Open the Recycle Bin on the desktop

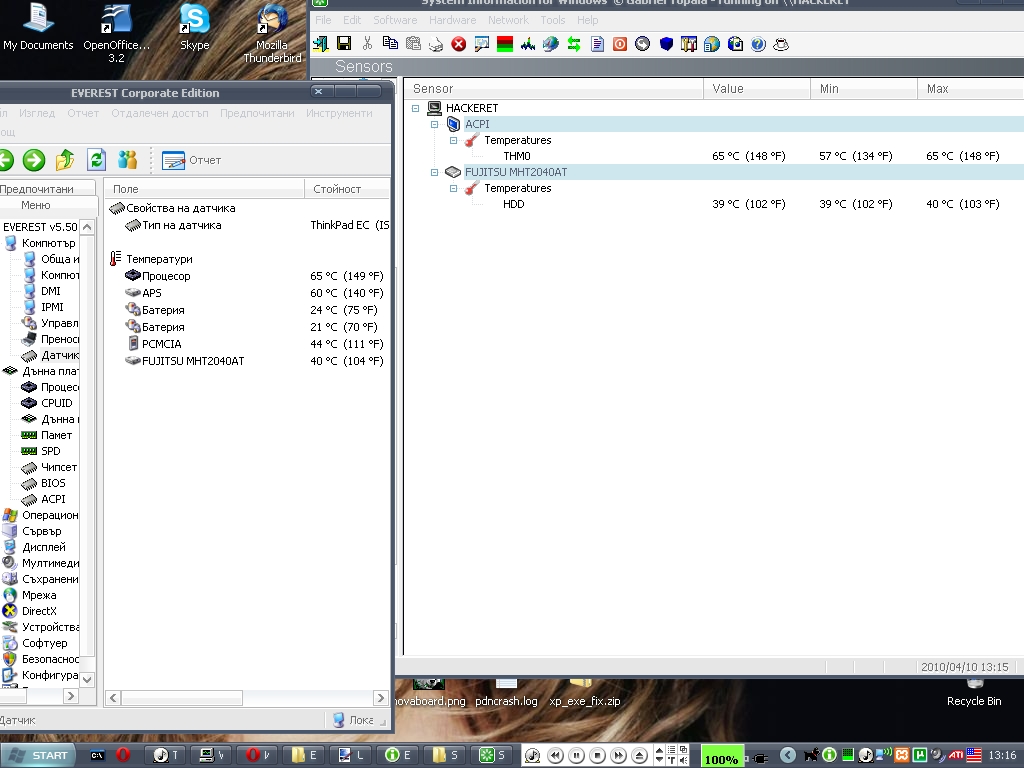974,695
